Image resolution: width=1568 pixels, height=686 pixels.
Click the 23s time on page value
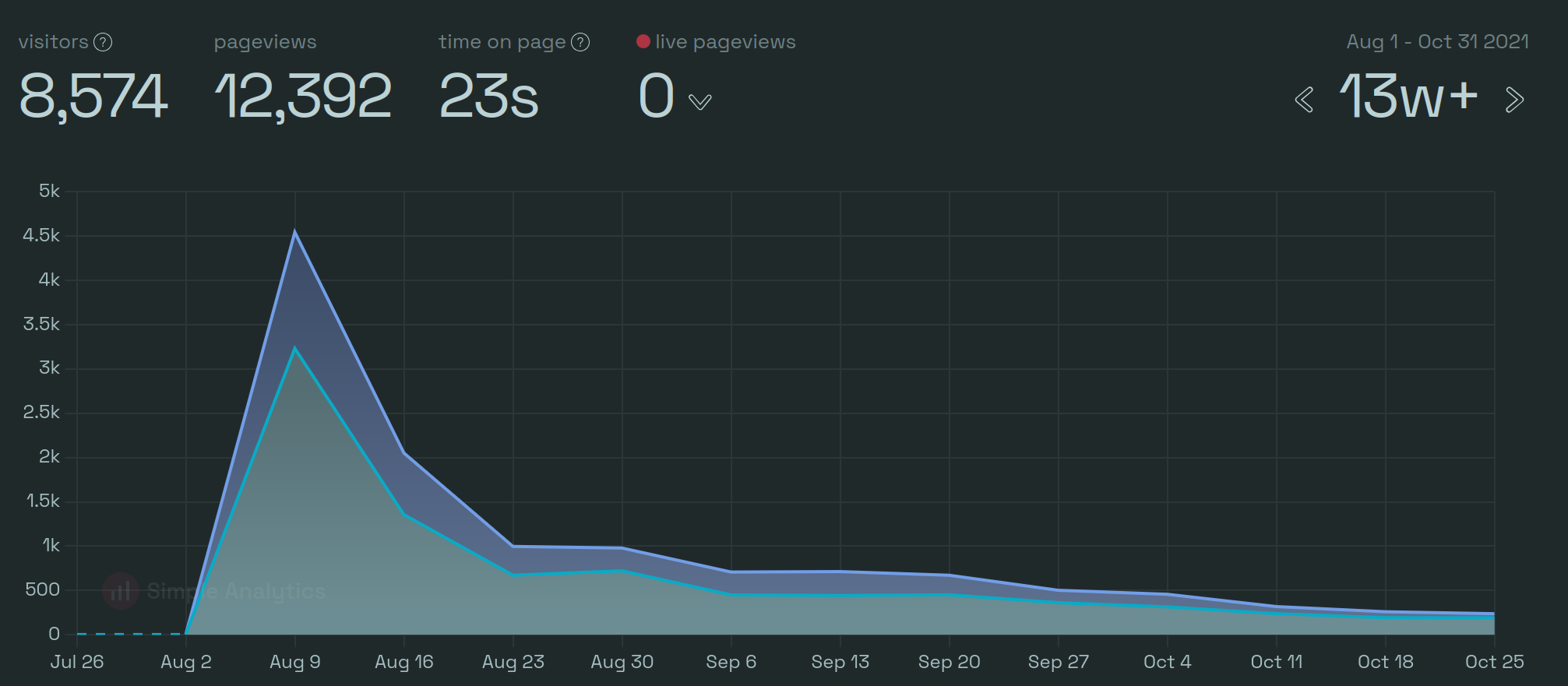click(489, 97)
